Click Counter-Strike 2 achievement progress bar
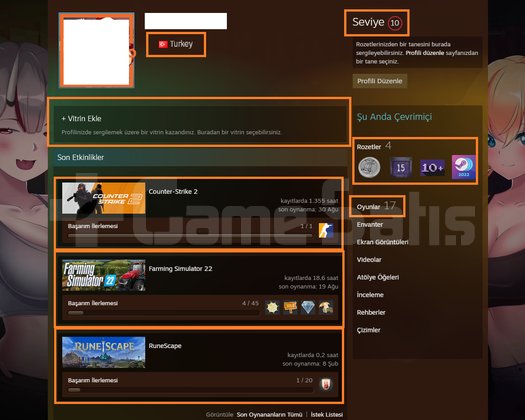This screenshot has height=420, width=525. tap(190, 236)
